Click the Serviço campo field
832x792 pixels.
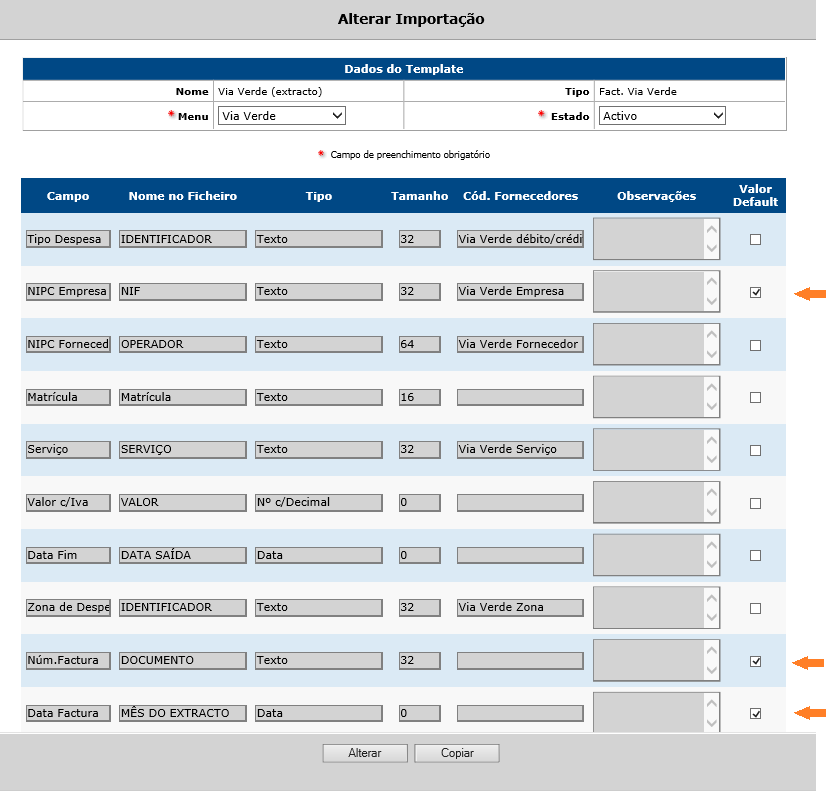point(68,449)
